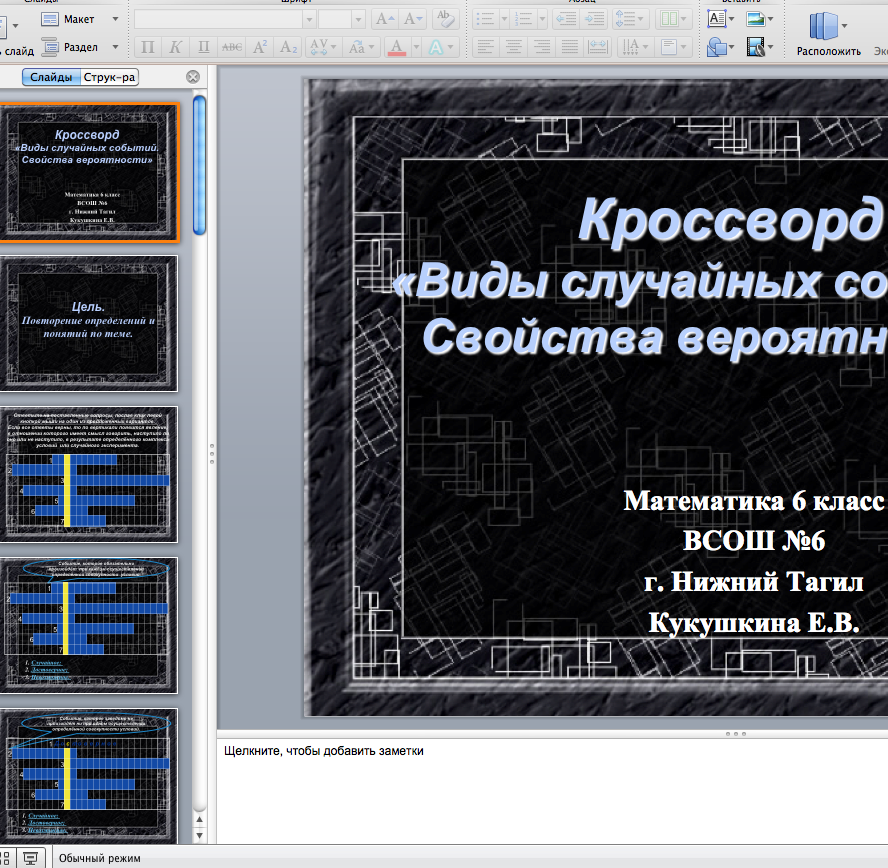The image size is (888, 868).
Task: Toggle italic (К) formatting
Action: tap(176, 47)
